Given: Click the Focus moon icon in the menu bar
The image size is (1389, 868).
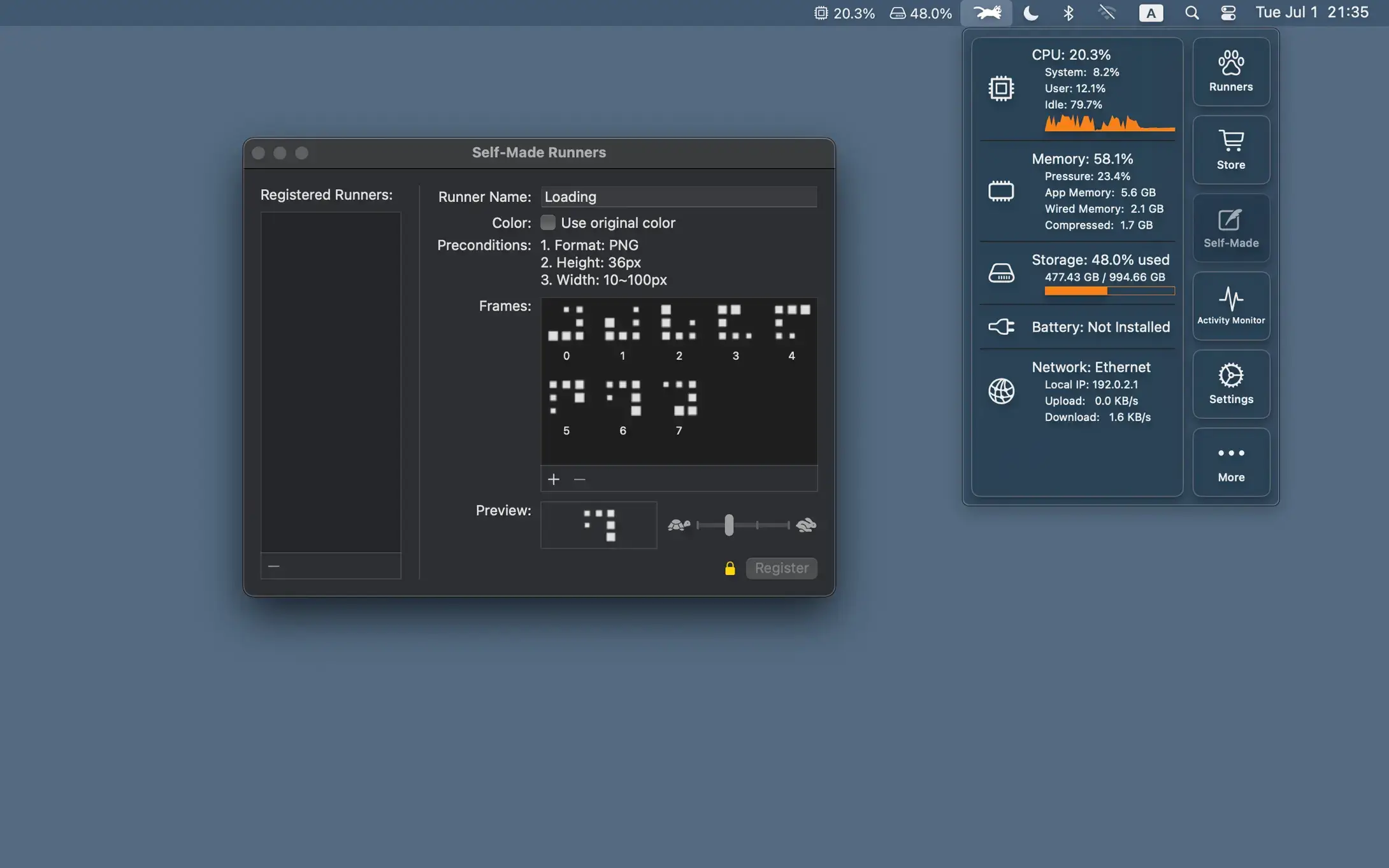Looking at the screenshot, I should click(1030, 13).
